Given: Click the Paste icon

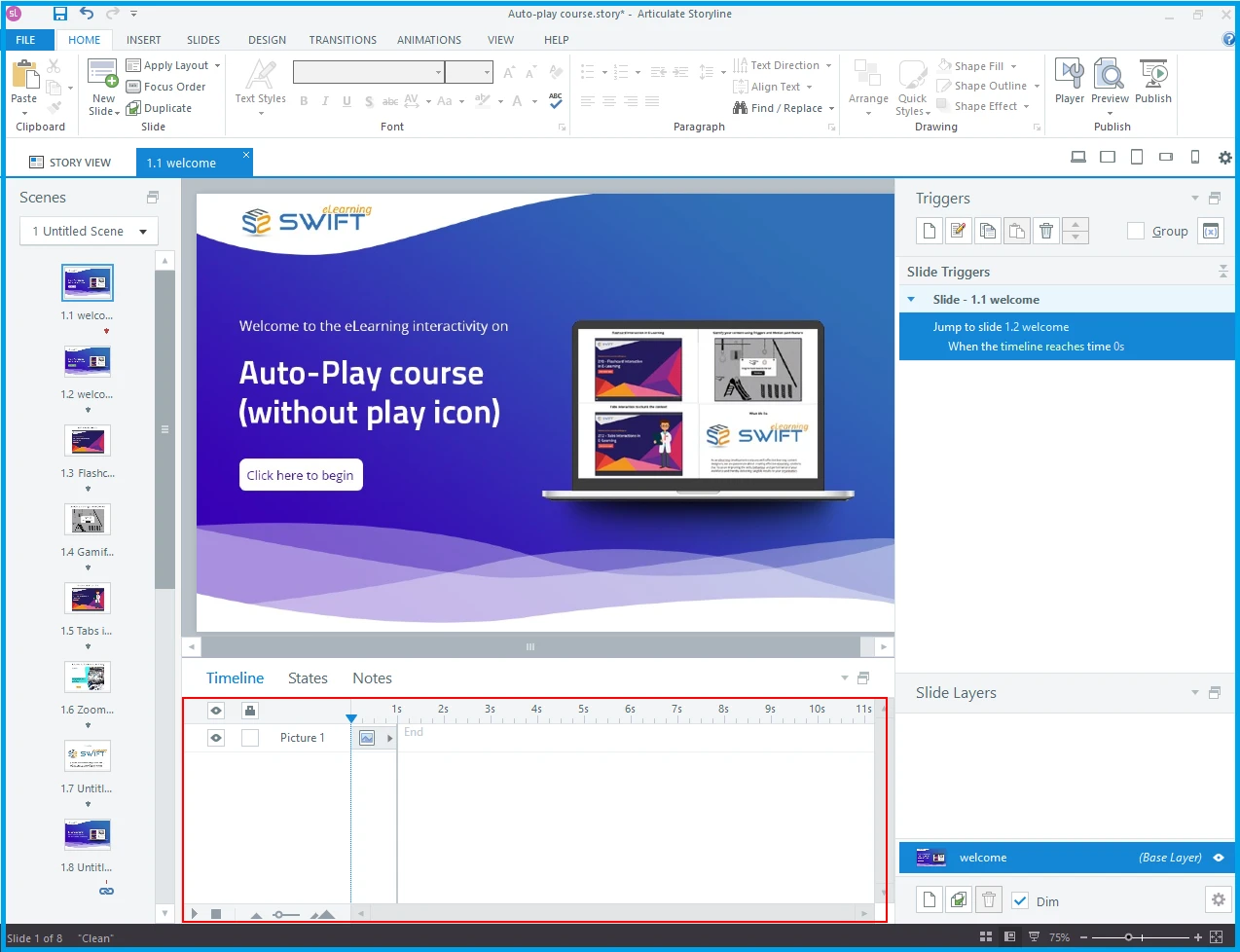Looking at the screenshot, I should tap(24, 76).
